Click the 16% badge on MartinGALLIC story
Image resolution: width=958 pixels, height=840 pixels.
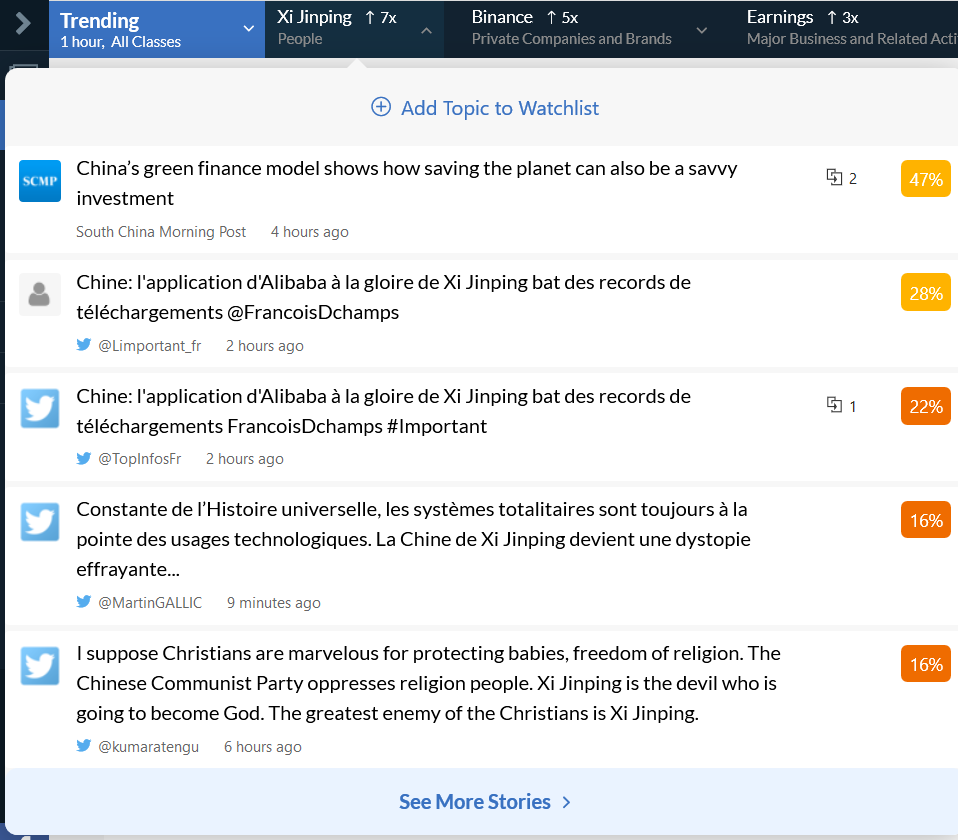click(x=926, y=520)
